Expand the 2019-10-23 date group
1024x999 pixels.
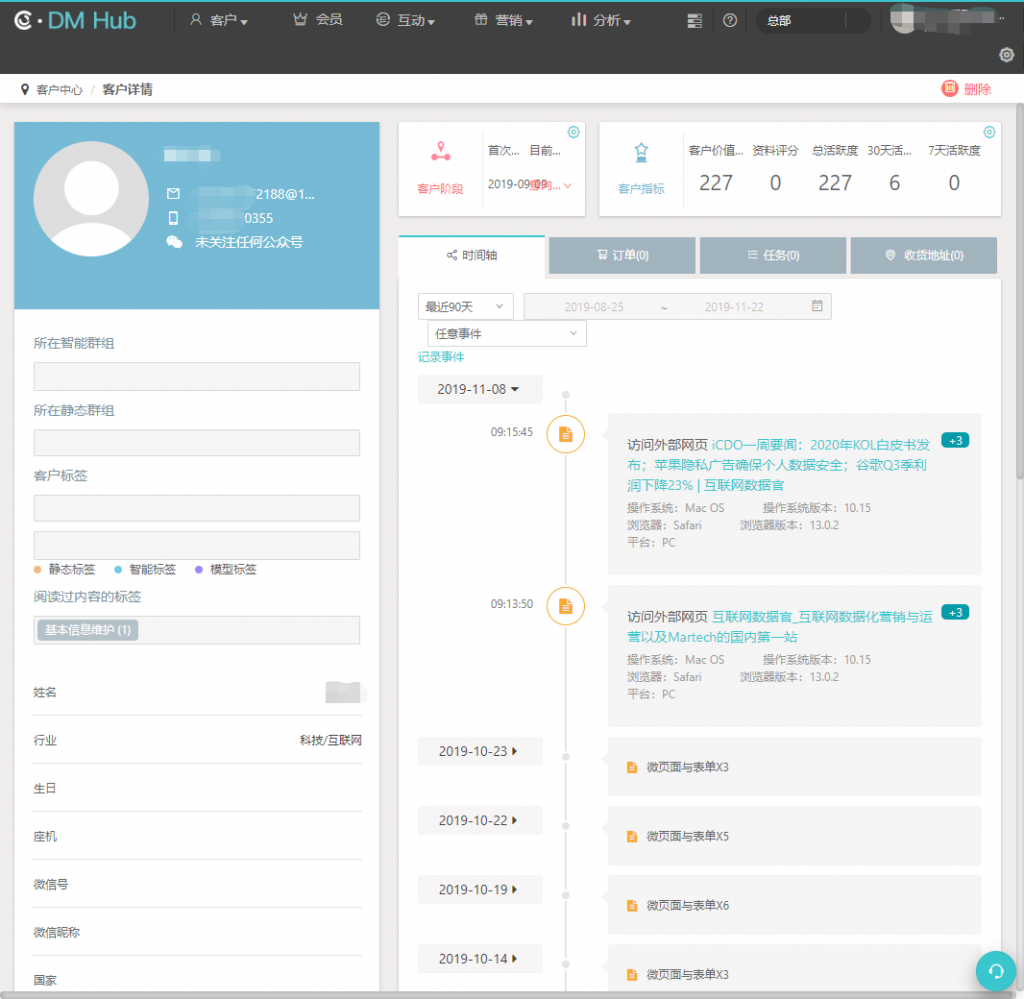[479, 752]
